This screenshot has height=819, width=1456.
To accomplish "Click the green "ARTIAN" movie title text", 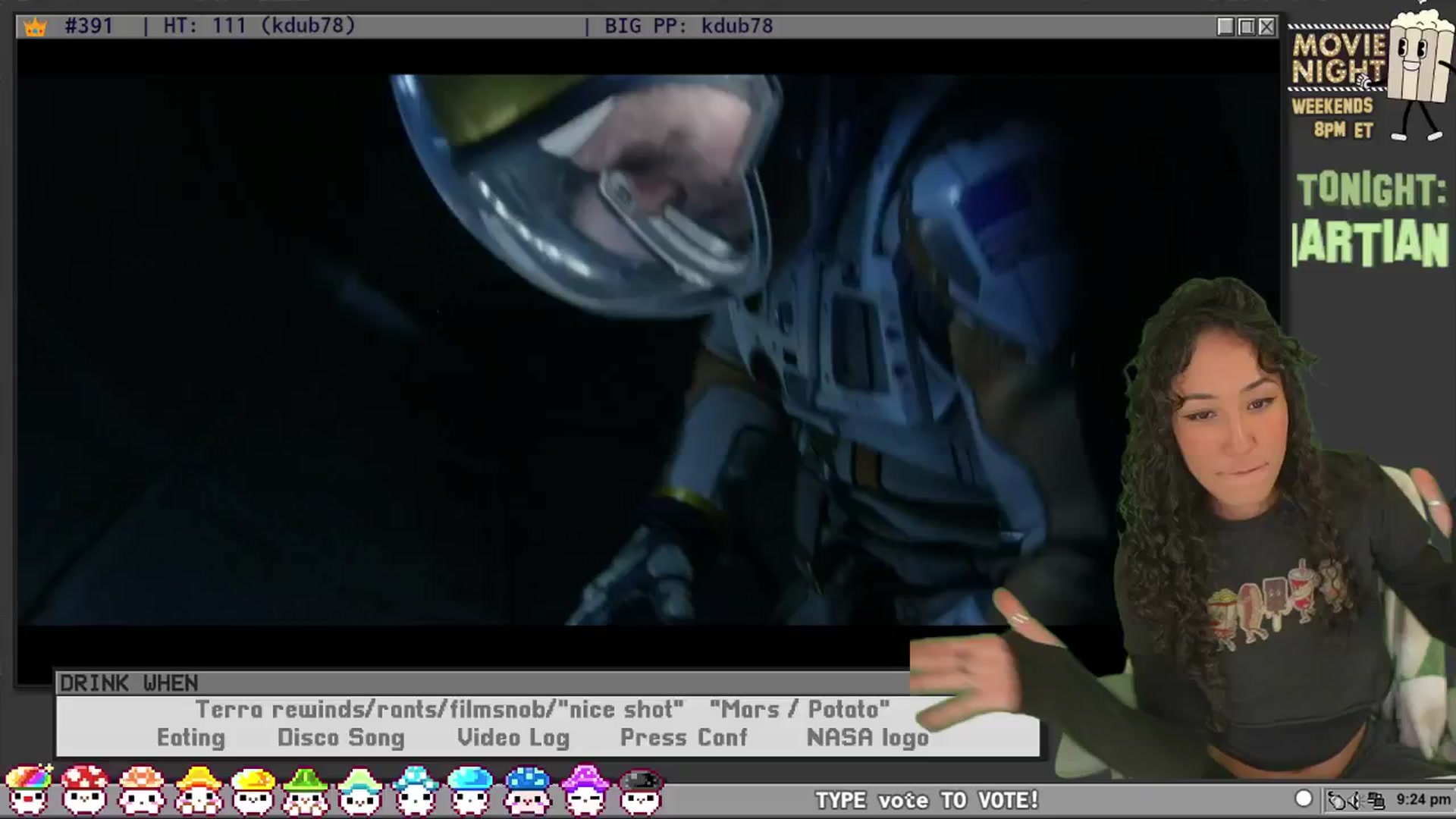I will [x=1371, y=243].
